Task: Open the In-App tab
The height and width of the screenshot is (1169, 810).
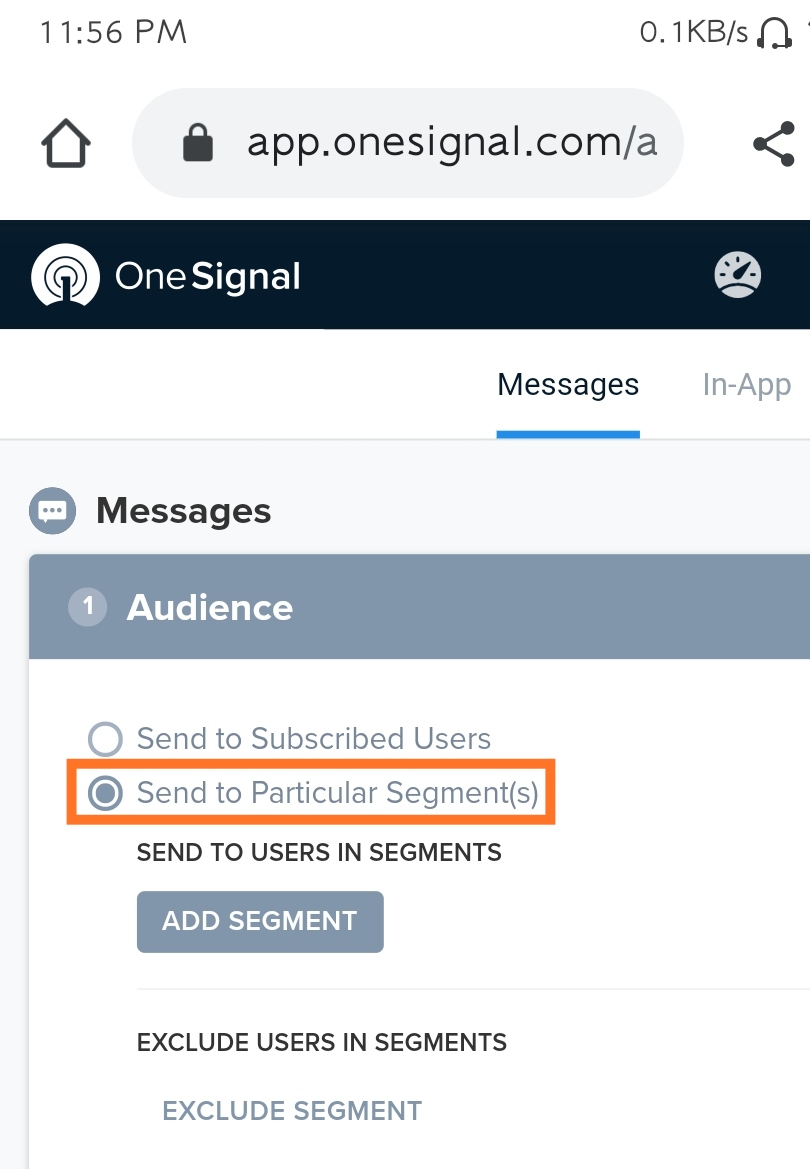Action: [x=746, y=385]
